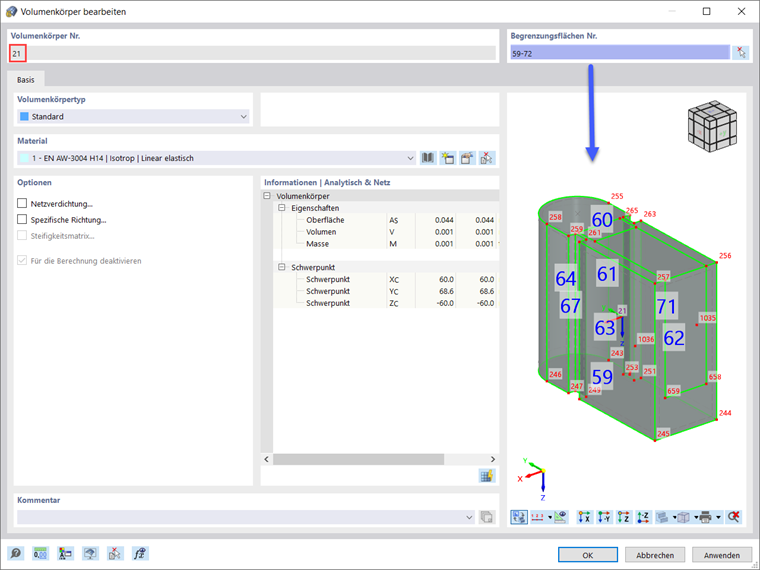Click the solid display model icon in the preview toolbar

click(x=663, y=517)
